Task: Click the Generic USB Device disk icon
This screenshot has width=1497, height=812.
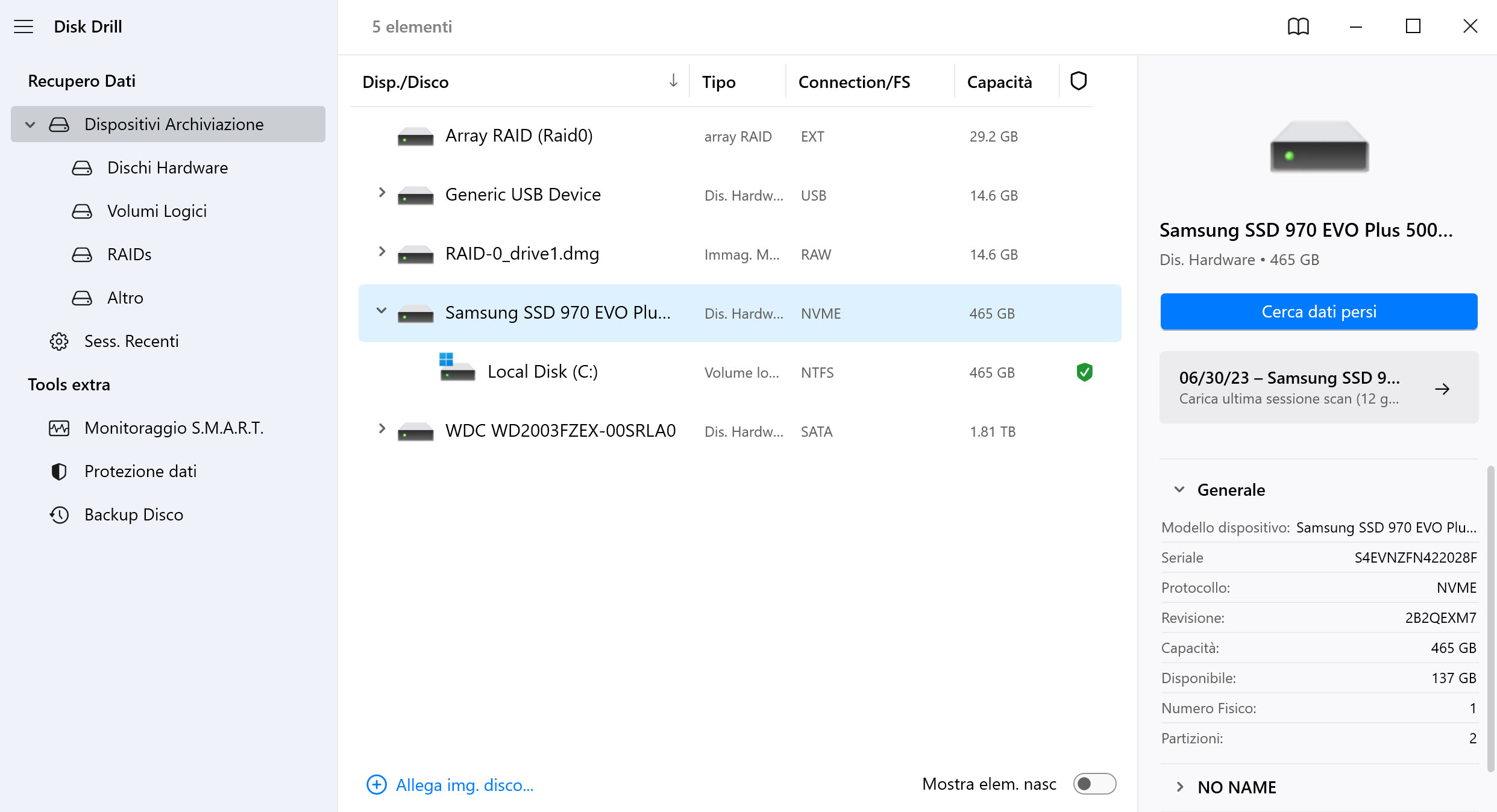Action: pos(415,196)
